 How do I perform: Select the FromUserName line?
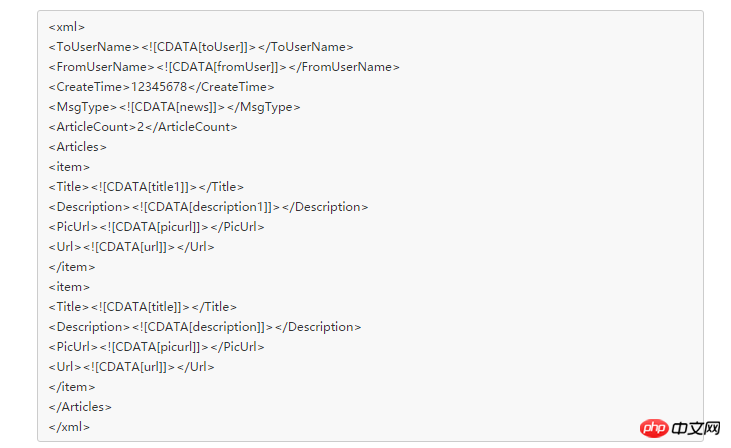click(223, 67)
